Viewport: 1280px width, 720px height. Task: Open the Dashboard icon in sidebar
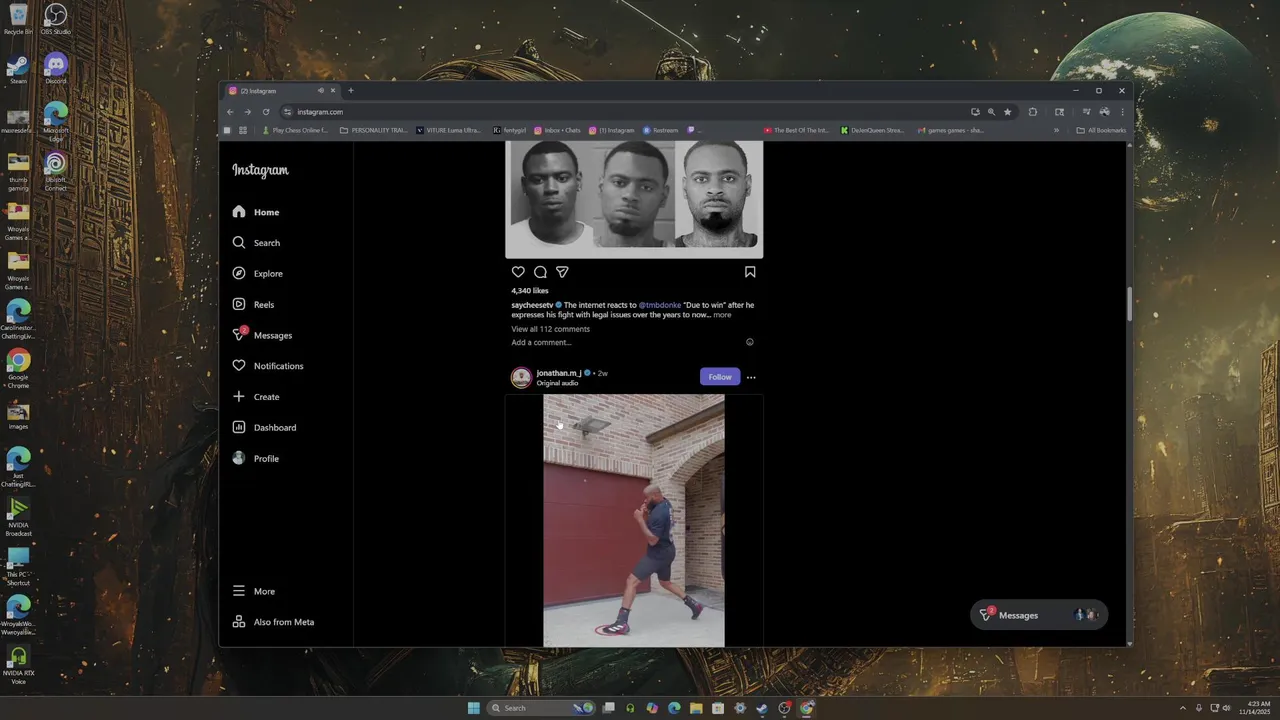239,427
